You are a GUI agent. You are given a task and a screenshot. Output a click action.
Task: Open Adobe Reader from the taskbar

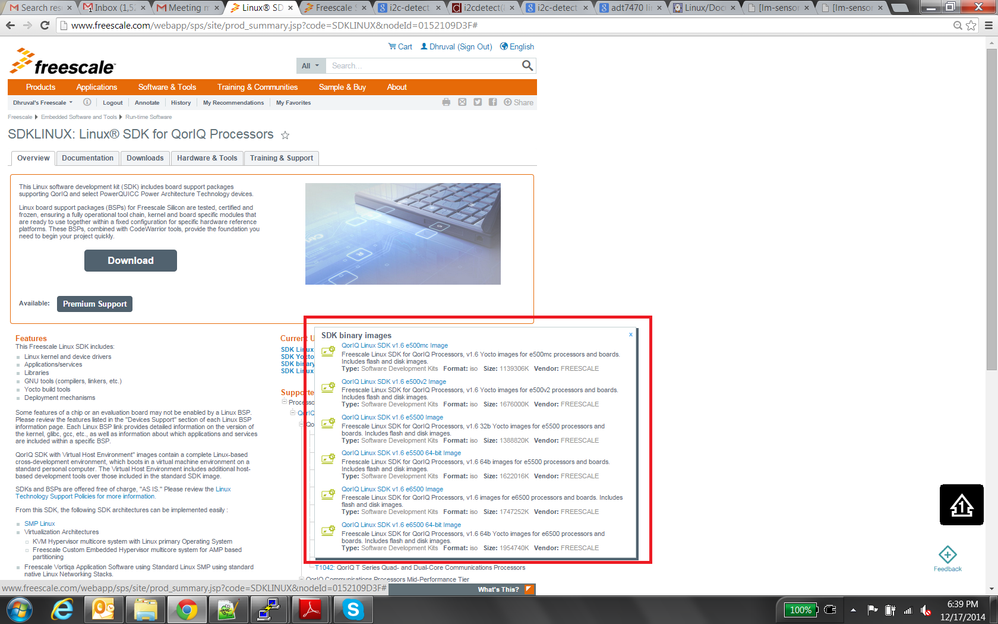[x=310, y=609]
